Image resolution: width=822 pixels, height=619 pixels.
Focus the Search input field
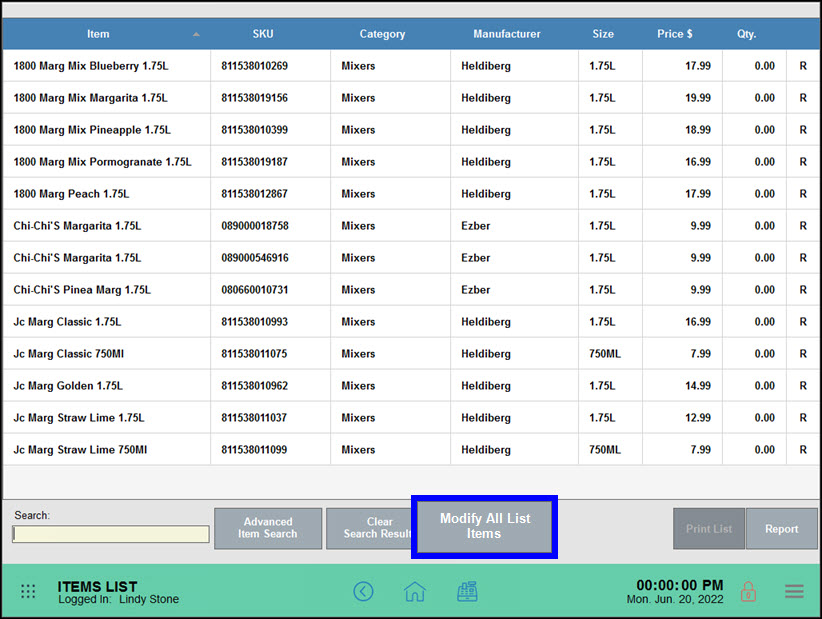(x=111, y=534)
